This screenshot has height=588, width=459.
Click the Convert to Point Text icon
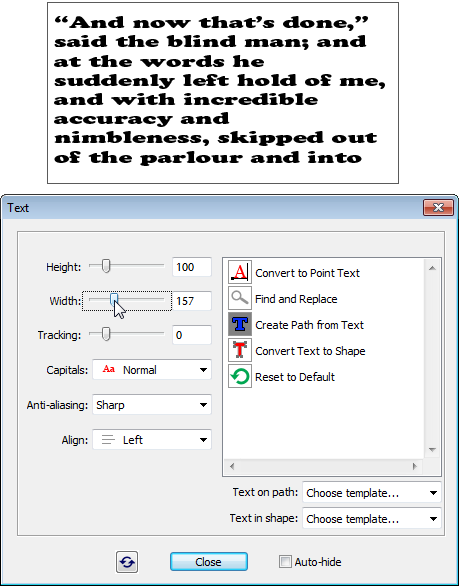(x=240, y=272)
